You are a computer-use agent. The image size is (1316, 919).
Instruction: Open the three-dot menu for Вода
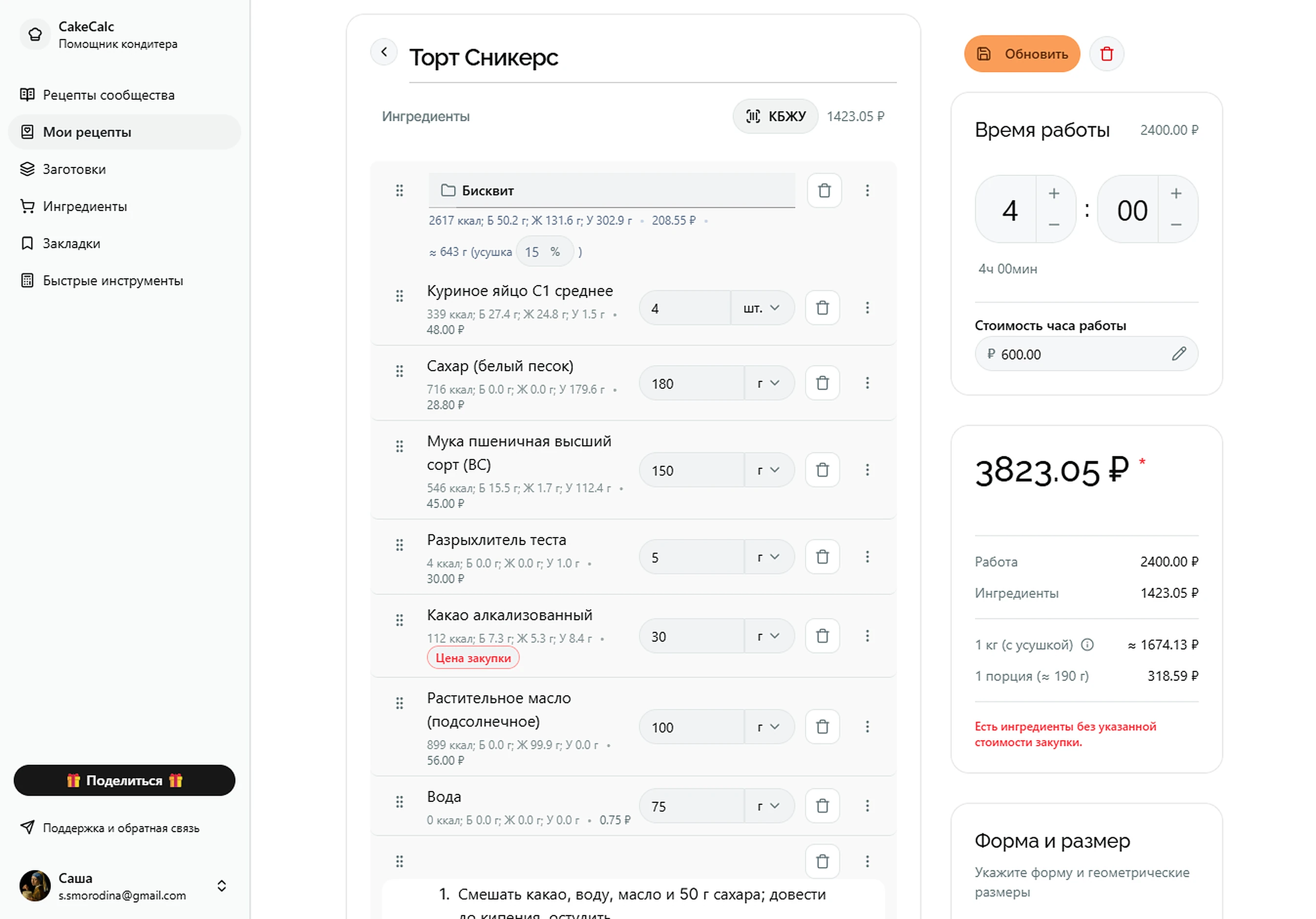[867, 806]
